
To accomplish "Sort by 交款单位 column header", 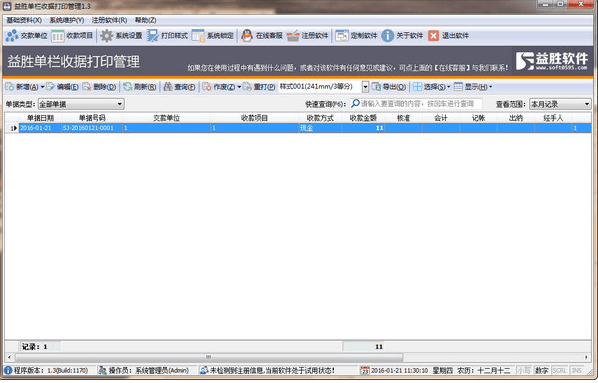I will click(166, 118).
